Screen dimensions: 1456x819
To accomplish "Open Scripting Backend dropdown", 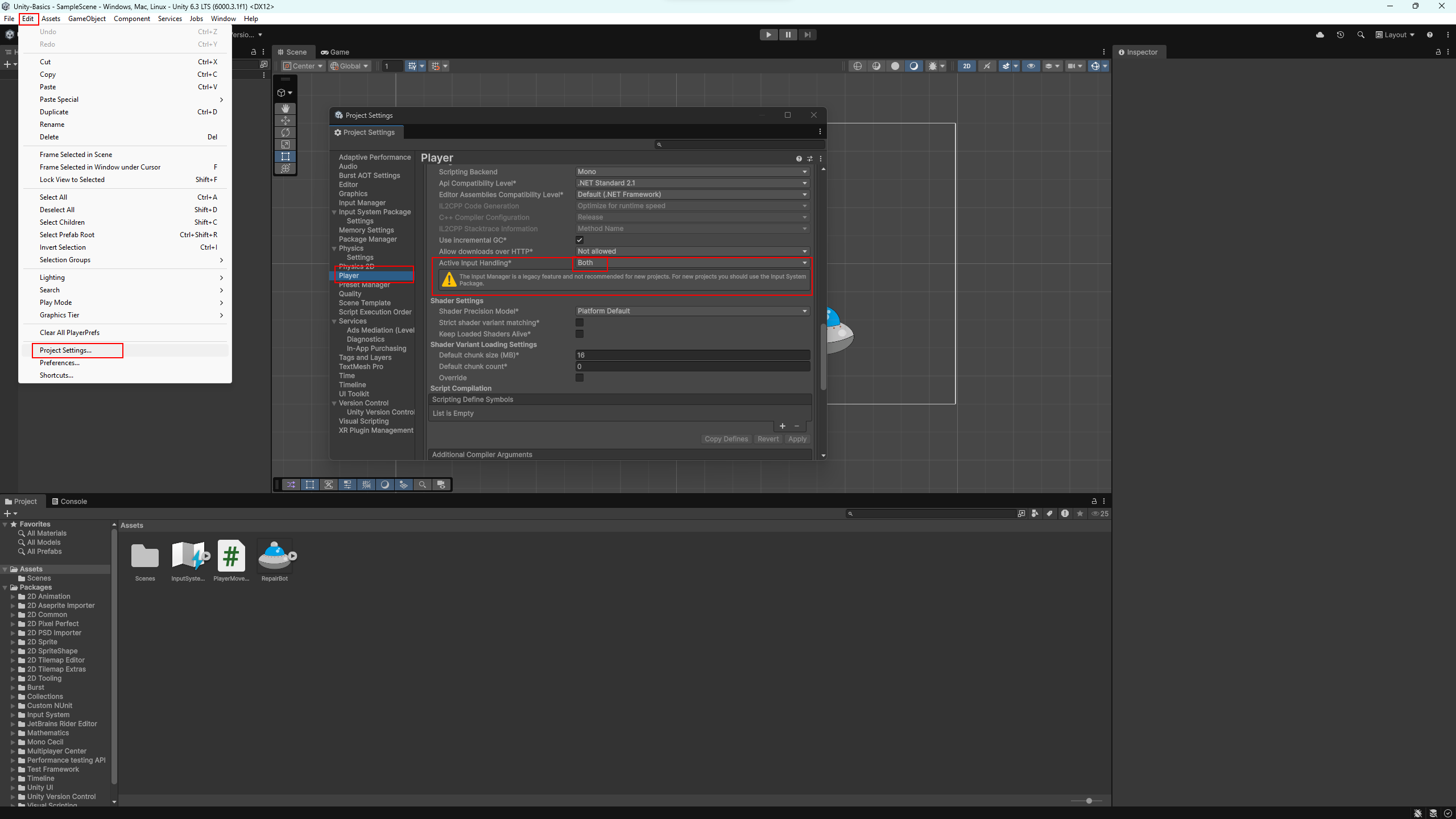I will (x=692, y=172).
